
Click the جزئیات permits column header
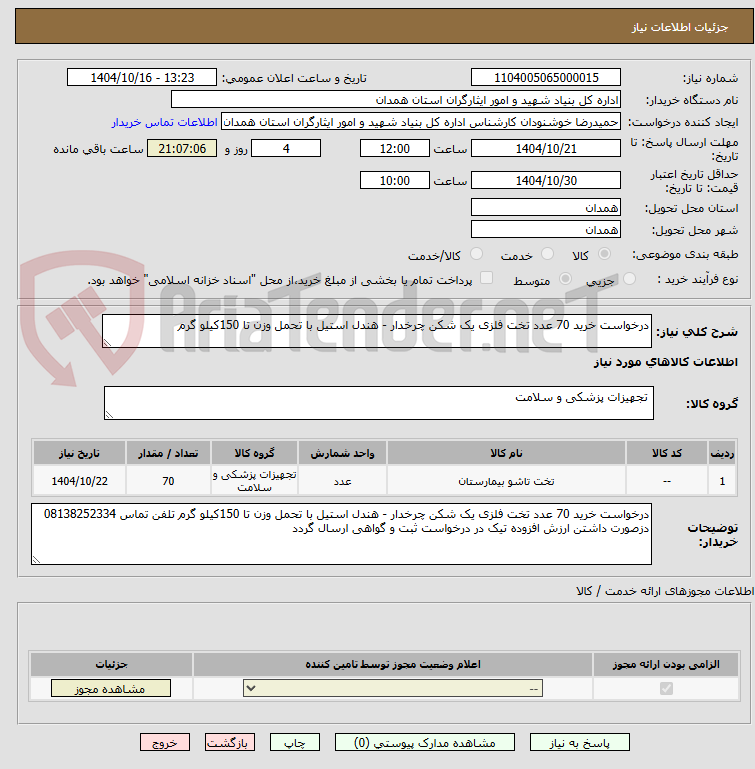pyautogui.click(x=111, y=664)
